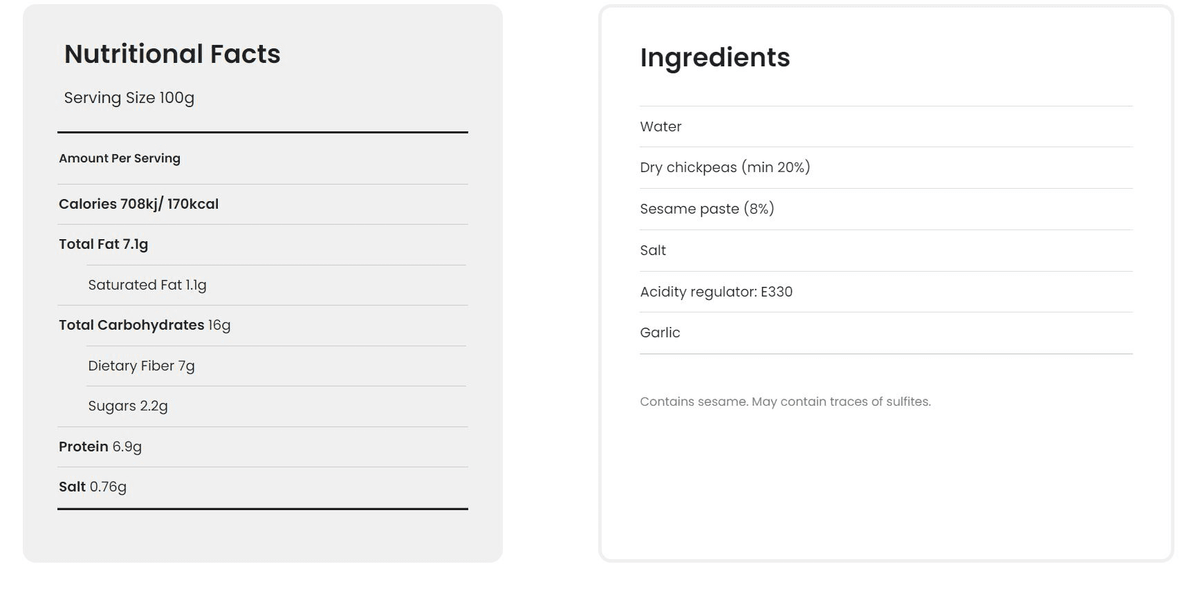The width and height of the screenshot is (1200, 591).
Task: Click the Salt 0.76g nutrition row
Action: [262, 487]
